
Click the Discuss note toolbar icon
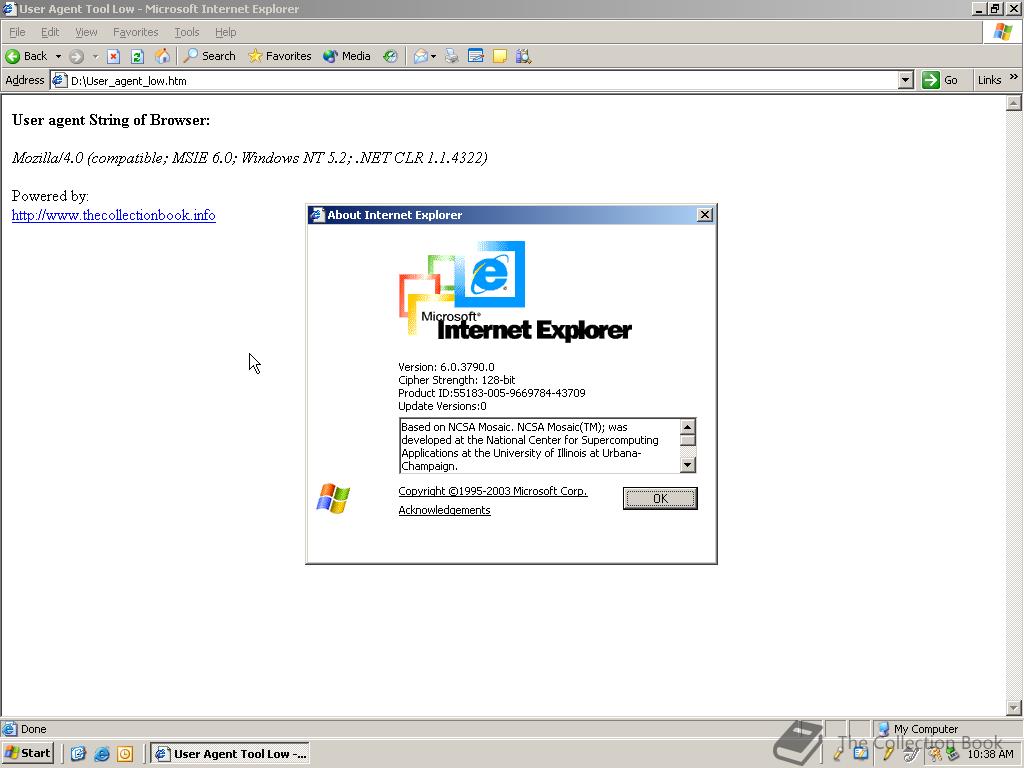point(500,56)
